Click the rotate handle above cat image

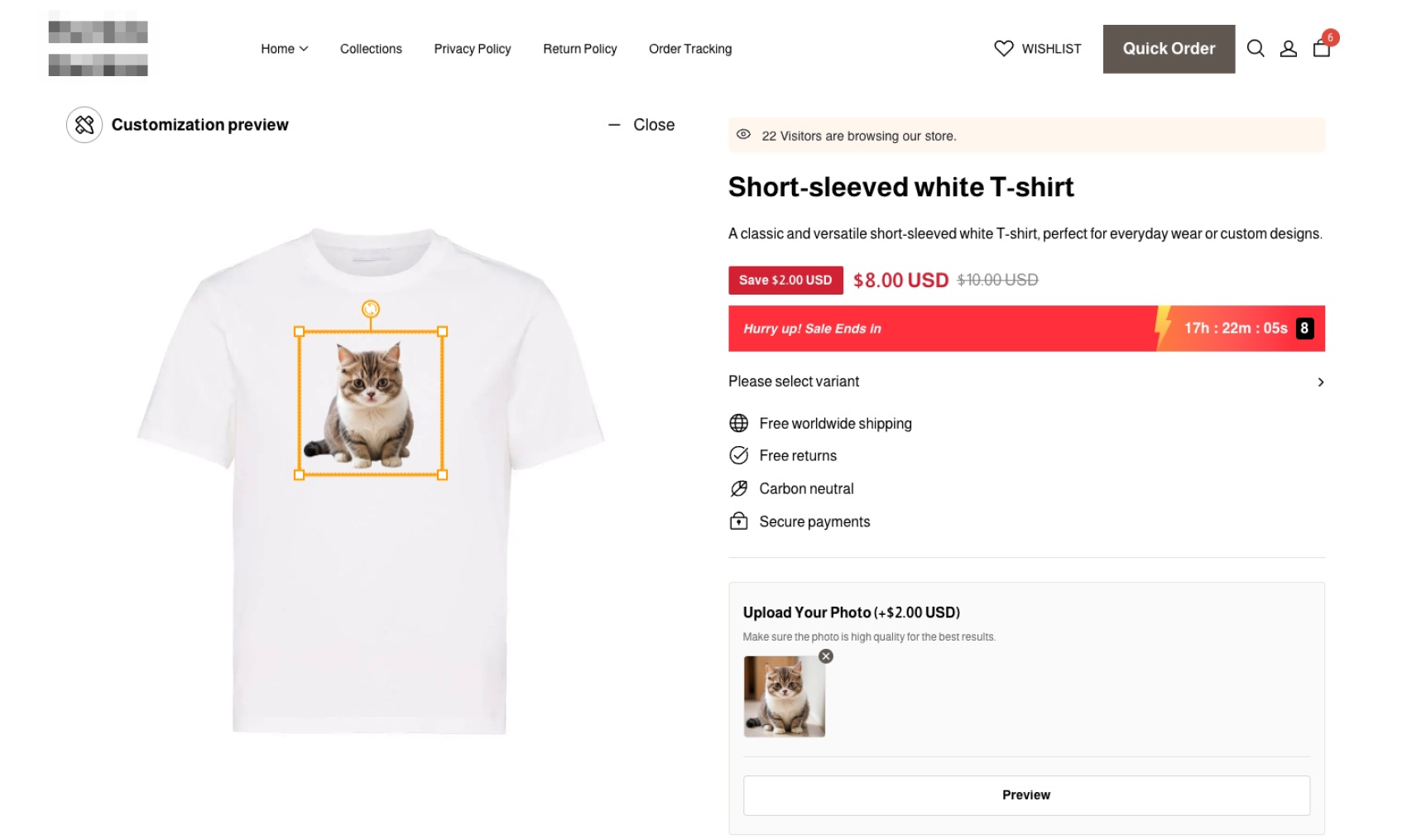click(x=371, y=309)
